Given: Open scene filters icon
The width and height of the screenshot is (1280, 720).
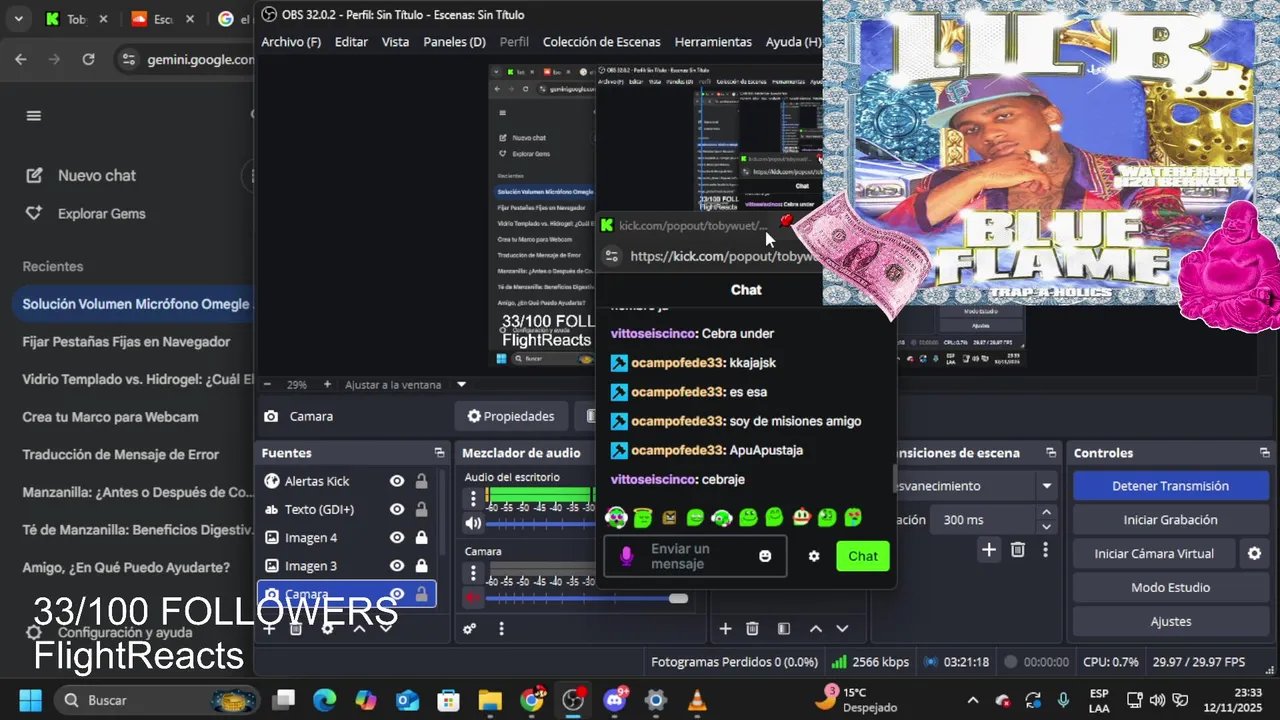Looking at the screenshot, I should (784, 629).
